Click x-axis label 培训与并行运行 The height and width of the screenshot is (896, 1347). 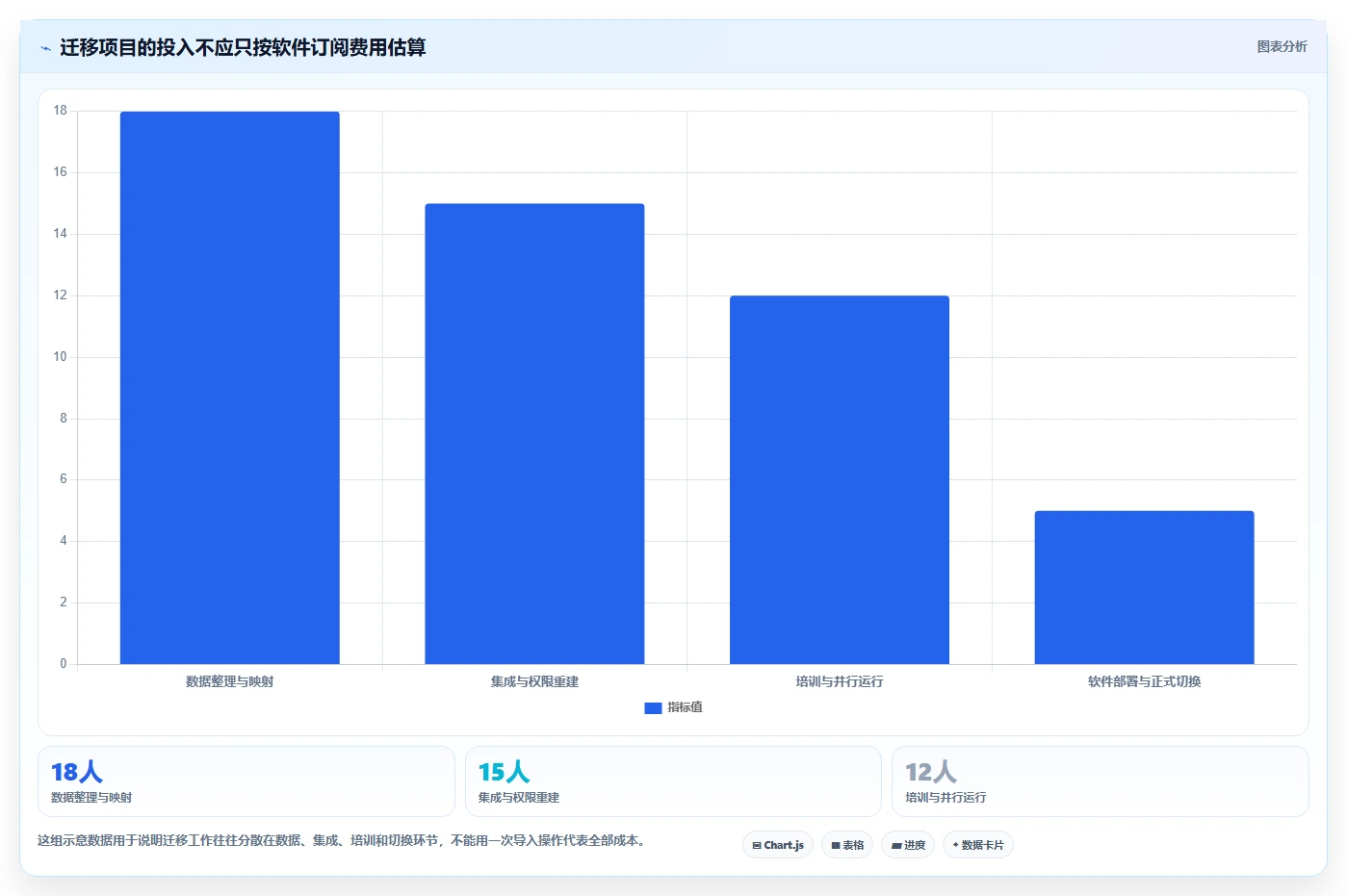[x=840, y=681]
